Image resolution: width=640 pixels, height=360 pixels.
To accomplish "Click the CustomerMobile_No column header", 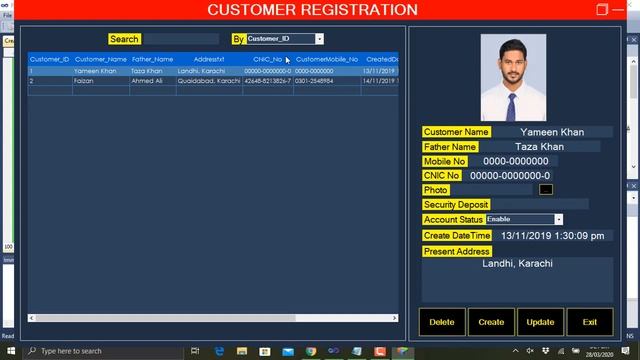I will pos(327,59).
